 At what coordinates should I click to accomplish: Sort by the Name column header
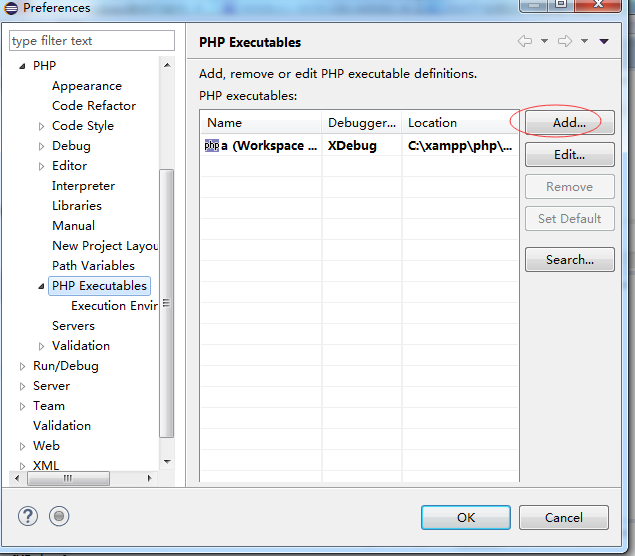(261, 122)
